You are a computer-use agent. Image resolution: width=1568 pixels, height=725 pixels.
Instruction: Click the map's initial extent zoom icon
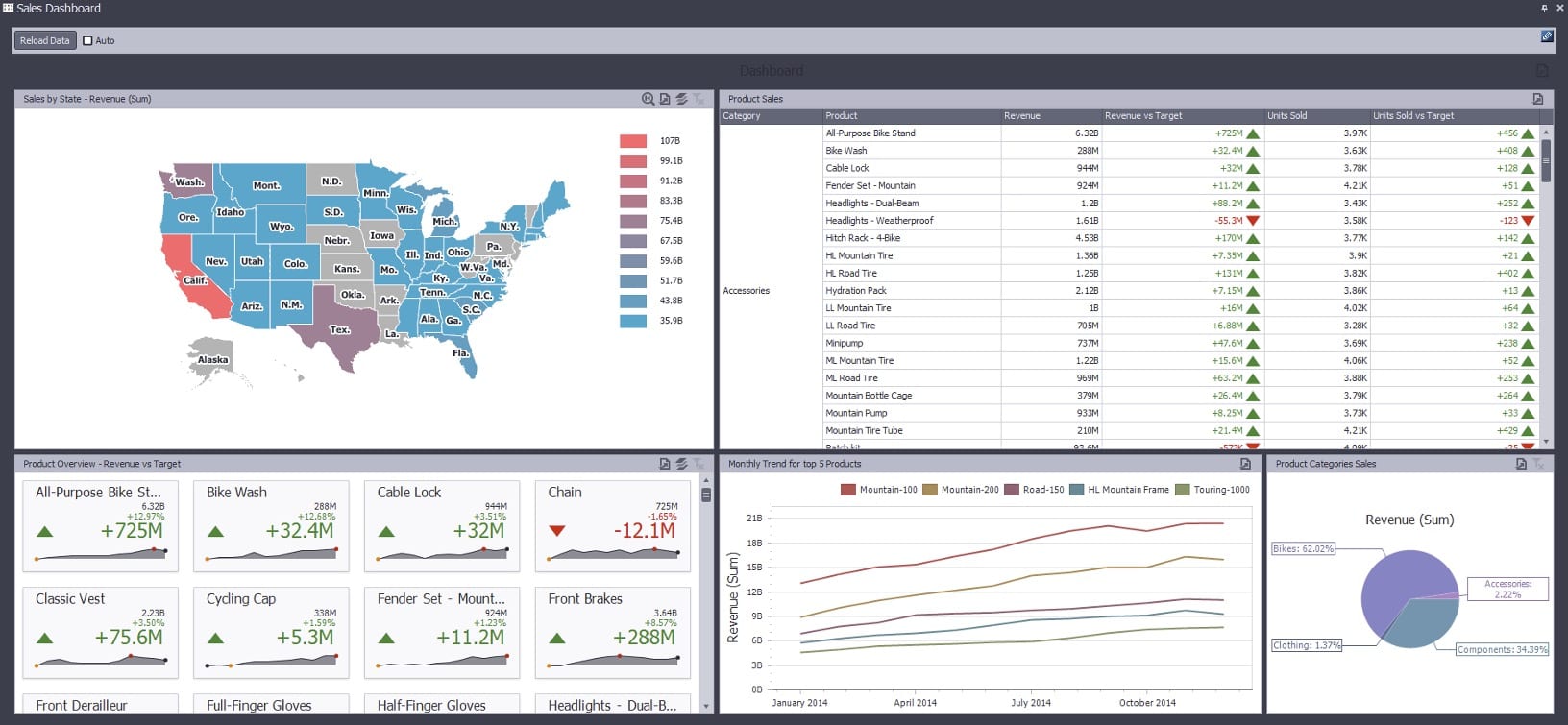click(649, 99)
